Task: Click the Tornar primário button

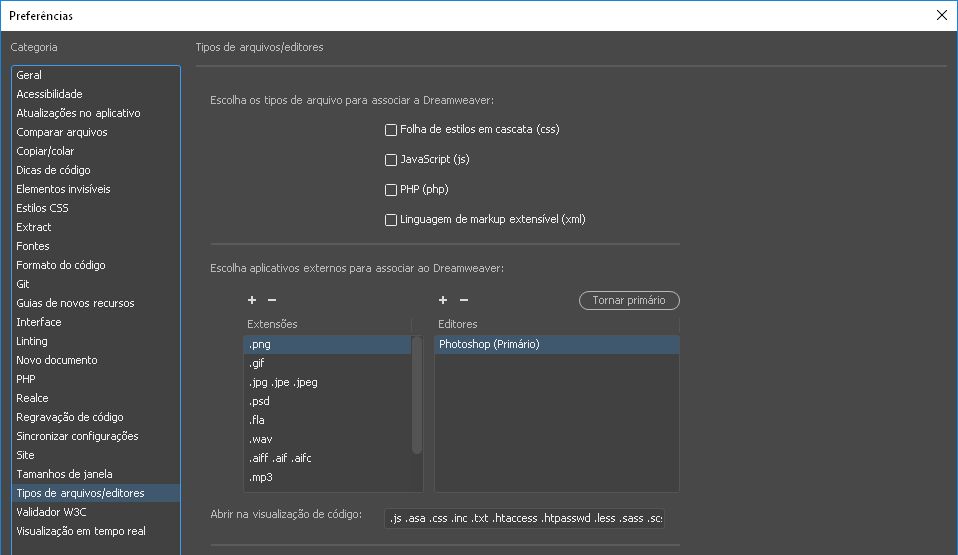Action: (x=629, y=300)
